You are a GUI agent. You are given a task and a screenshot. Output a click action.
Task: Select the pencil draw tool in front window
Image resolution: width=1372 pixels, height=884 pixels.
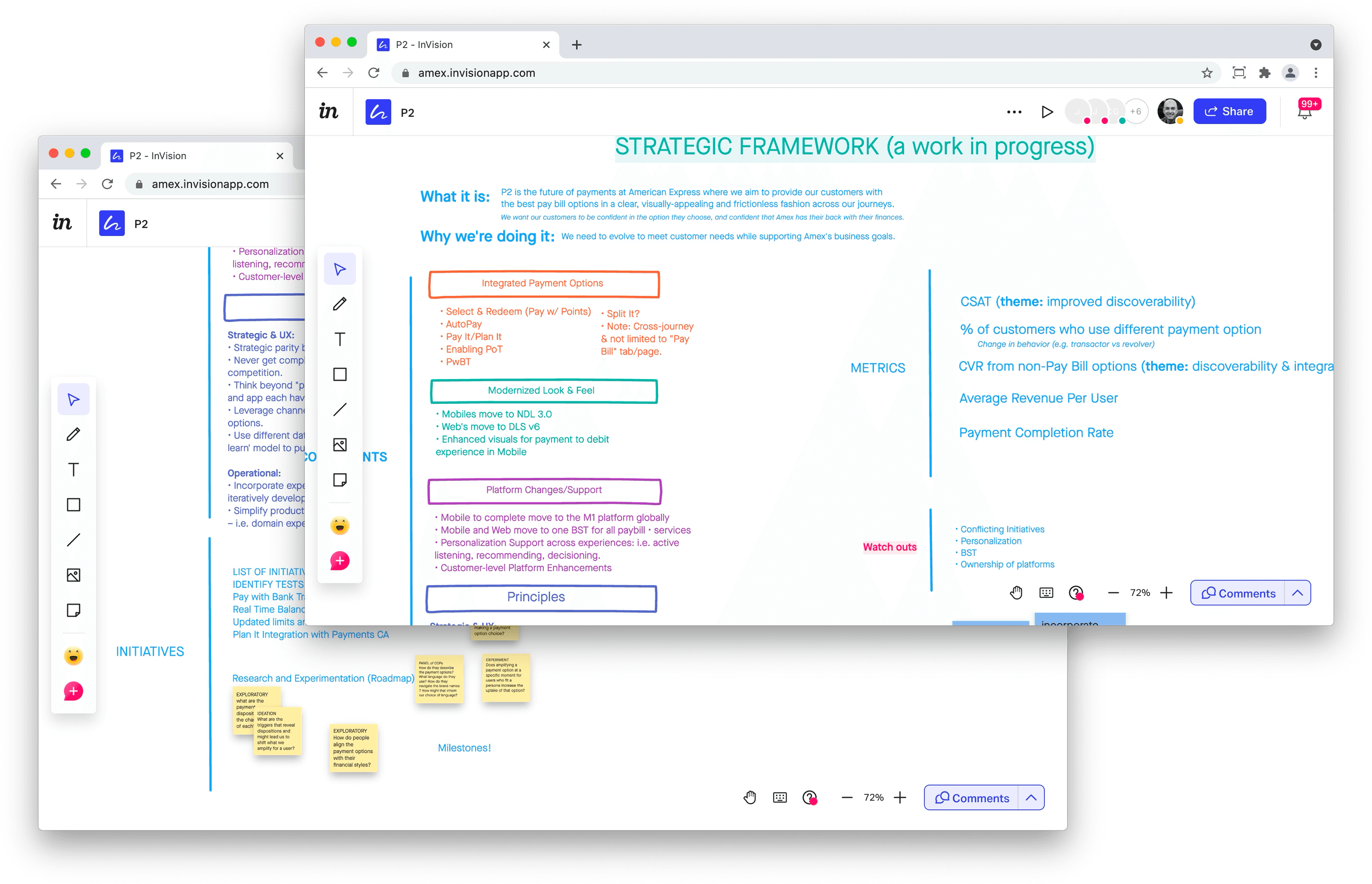coord(340,304)
